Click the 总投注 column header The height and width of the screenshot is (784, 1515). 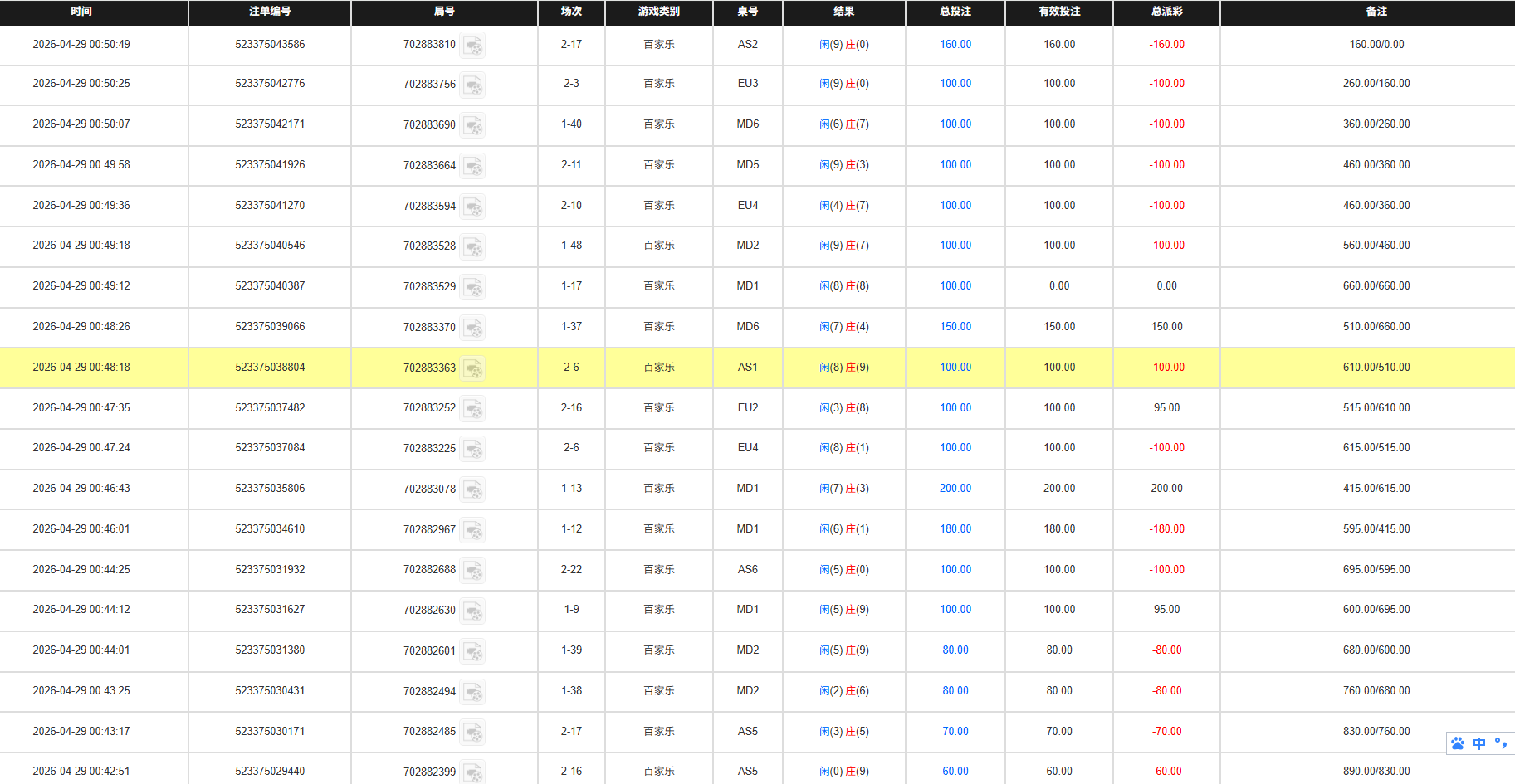[x=955, y=12]
